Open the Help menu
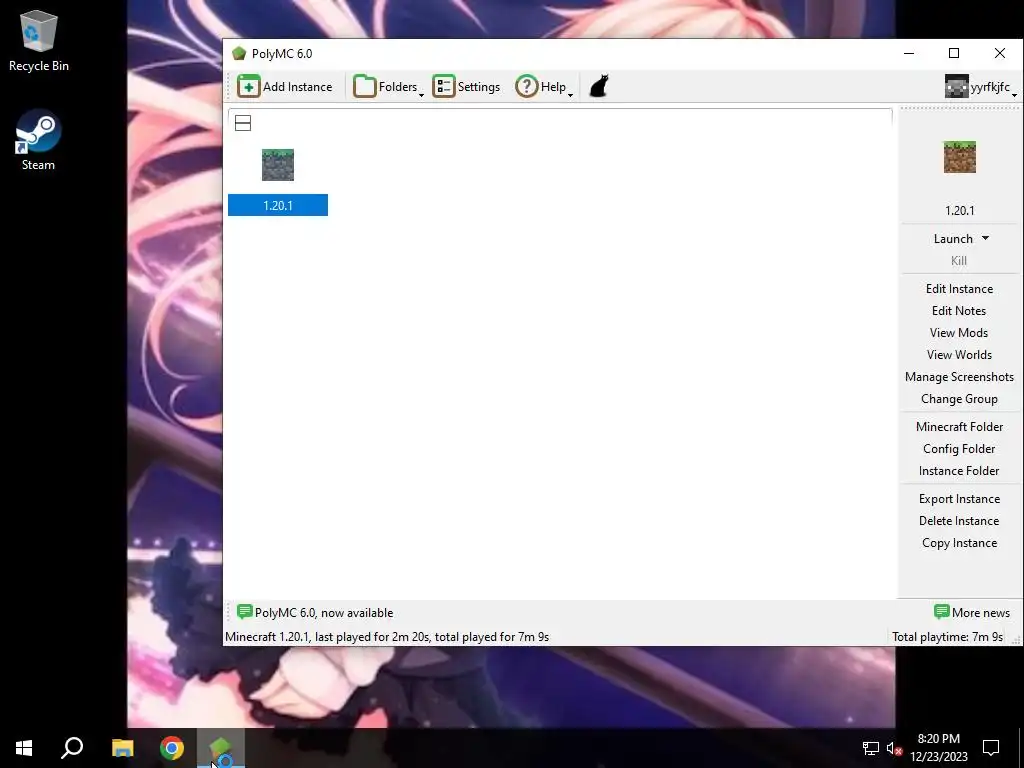Screen dimensions: 1024x768 point(543,86)
